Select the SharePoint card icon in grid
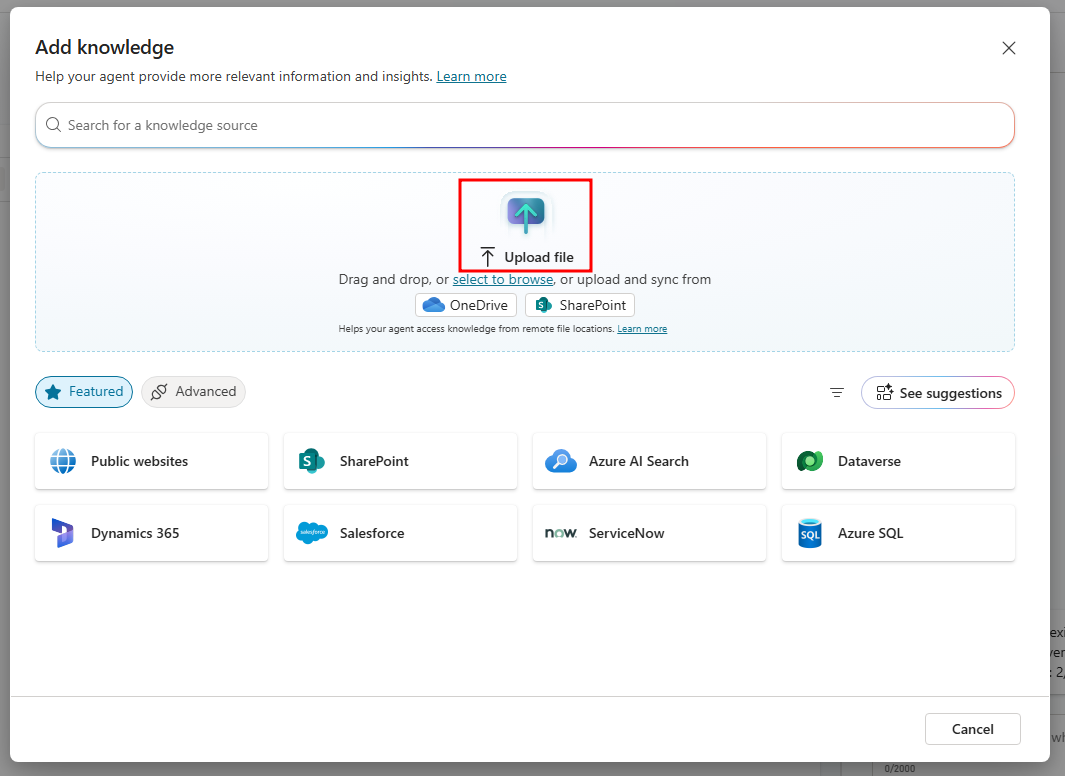Image resolution: width=1065 pixels, height=776 pixels. coord(312,461)
